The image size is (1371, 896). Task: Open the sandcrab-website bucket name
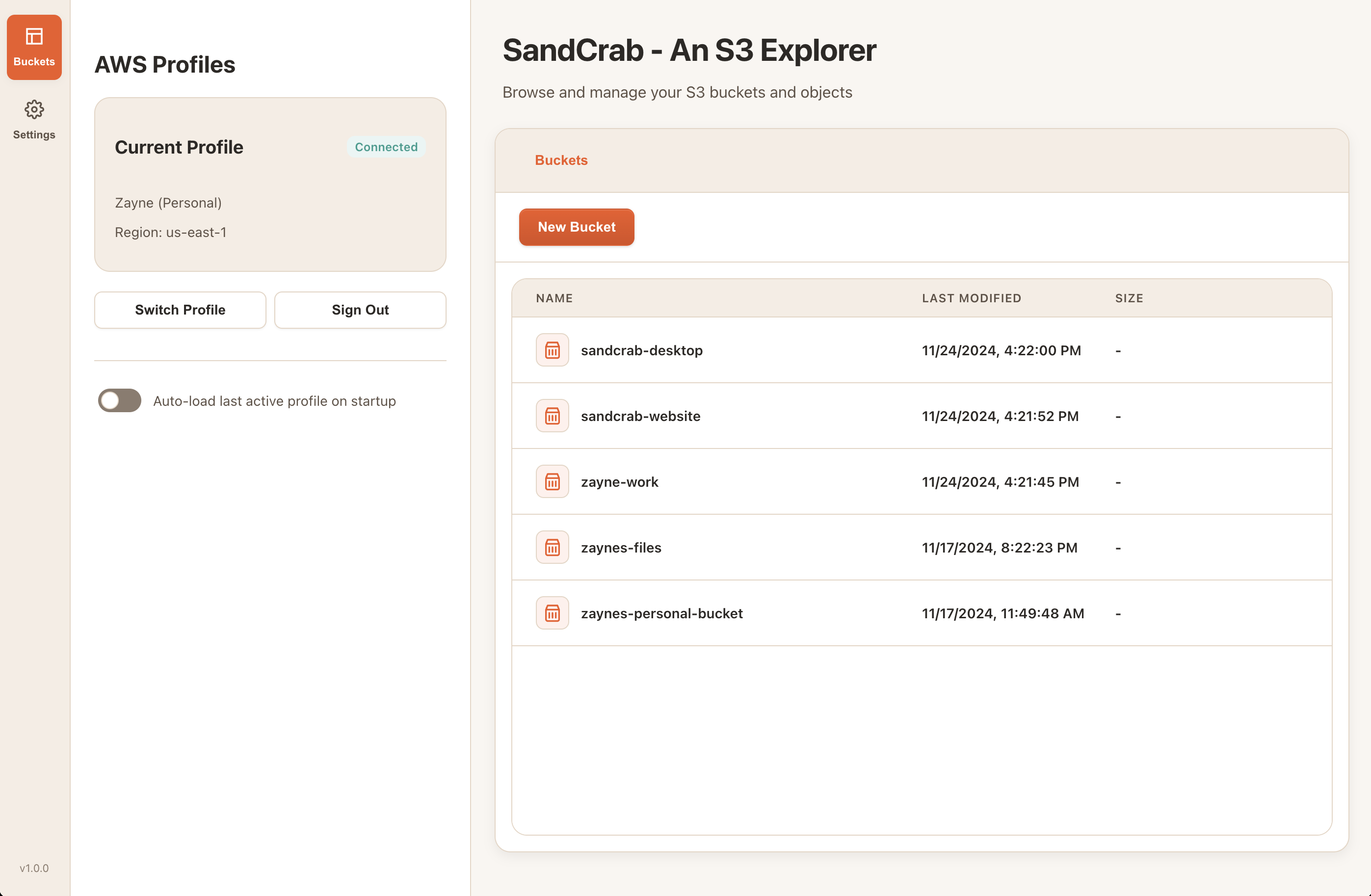[x=640, y=416]
